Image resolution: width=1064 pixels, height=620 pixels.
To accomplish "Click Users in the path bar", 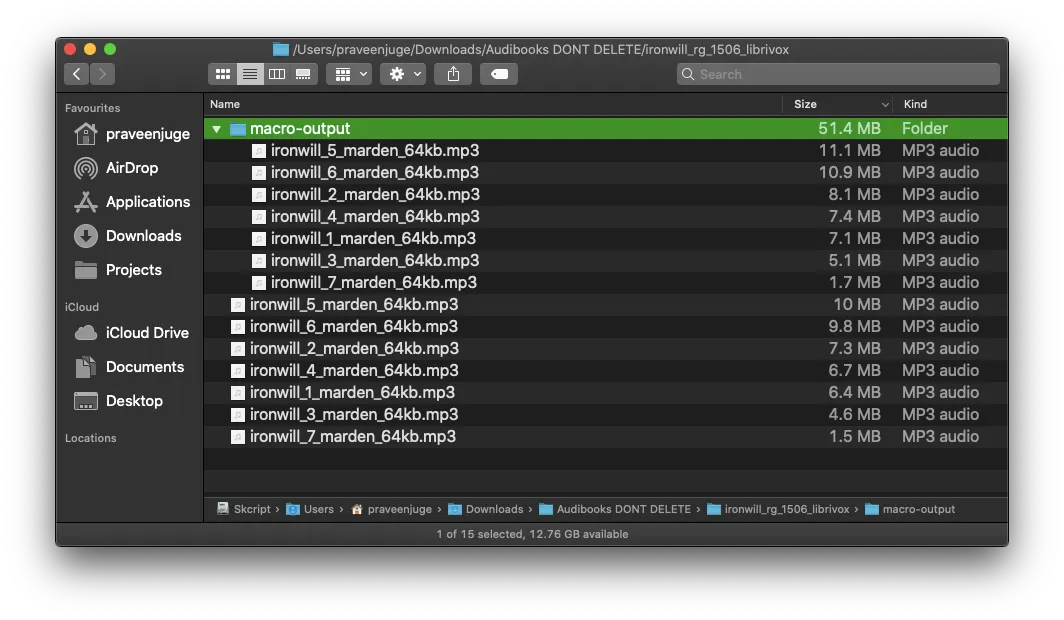I will tap(318, 509).
